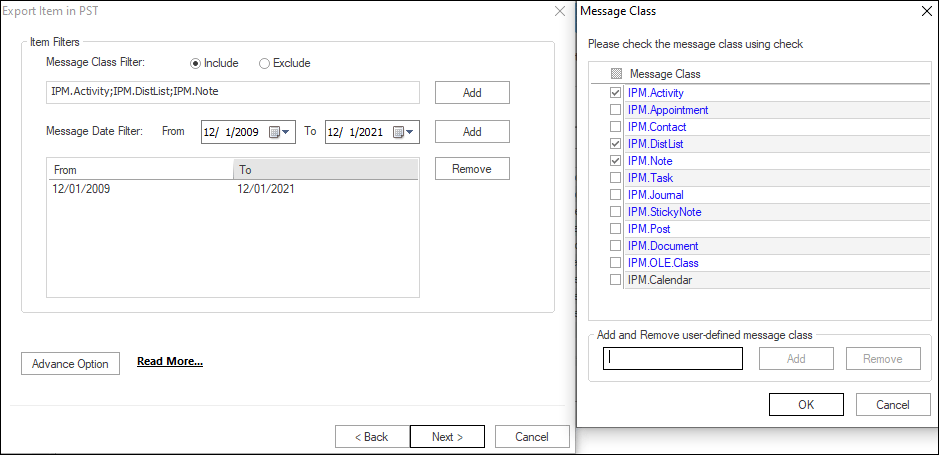Check the IPM.Task checkbox

tap(616, 178)
